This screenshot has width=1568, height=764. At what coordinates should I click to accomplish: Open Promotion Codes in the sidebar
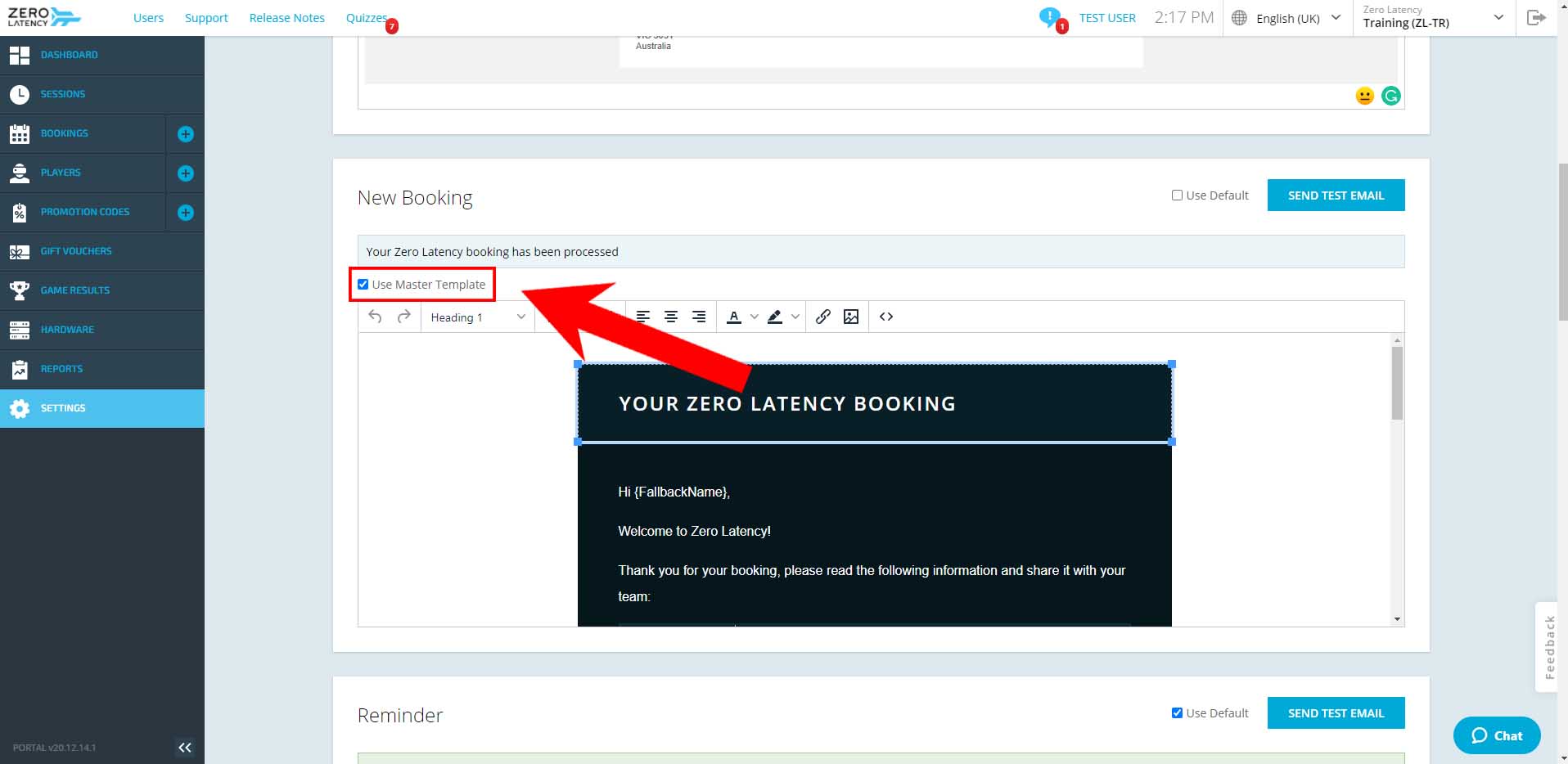point(83,212)
